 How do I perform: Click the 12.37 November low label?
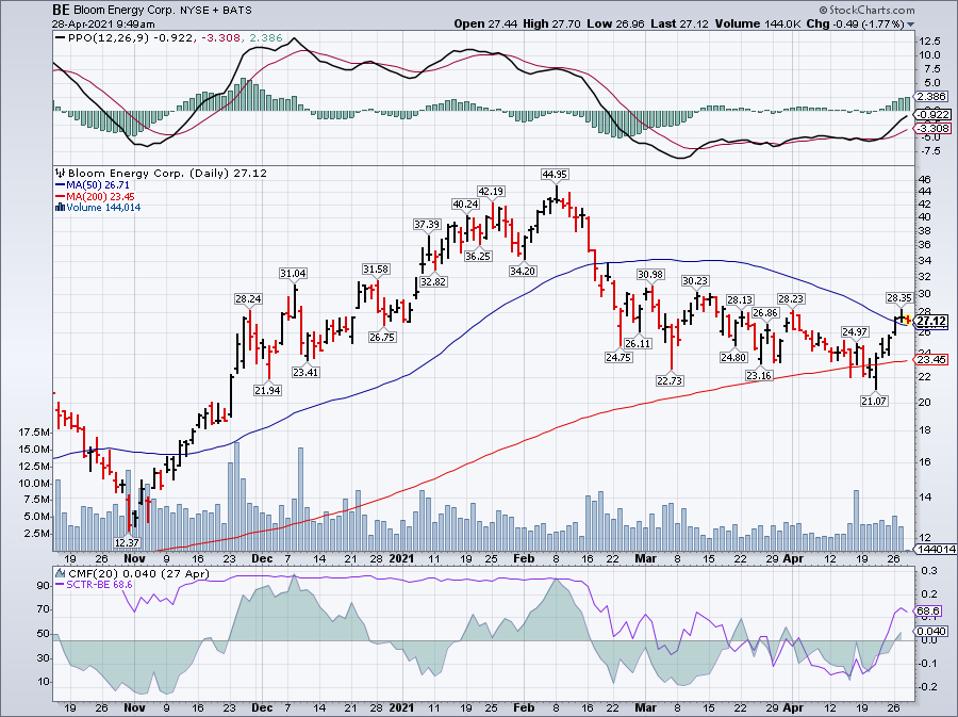click(x=128, y=542)
